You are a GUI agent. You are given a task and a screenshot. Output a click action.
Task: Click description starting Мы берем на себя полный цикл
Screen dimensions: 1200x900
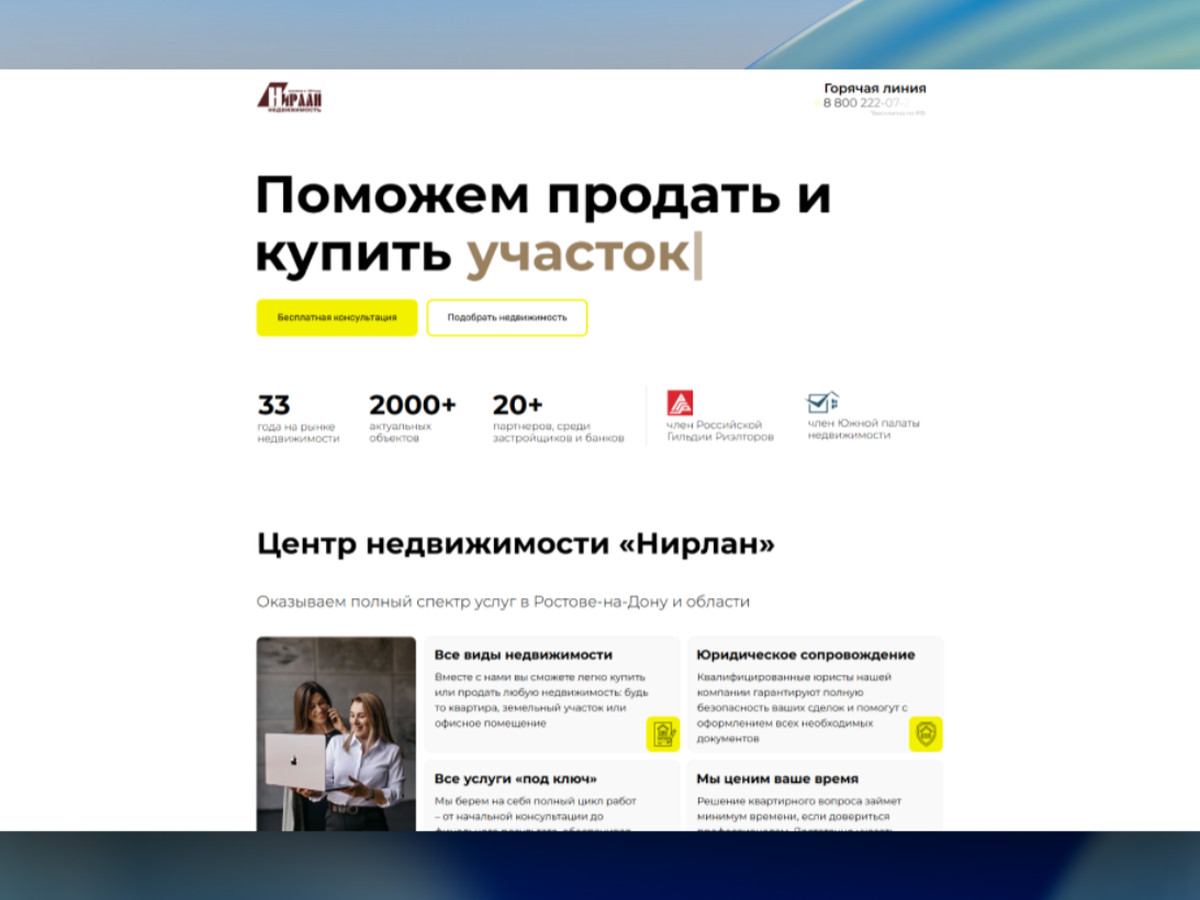pos(535,812)
